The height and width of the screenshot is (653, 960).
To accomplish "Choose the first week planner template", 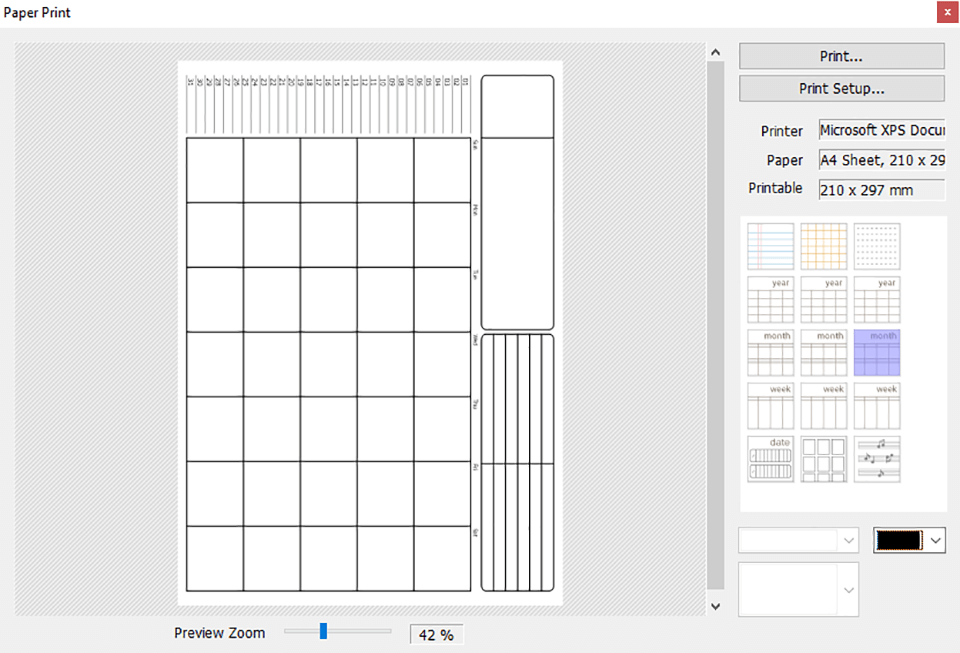I will click(x=770, y=406).
